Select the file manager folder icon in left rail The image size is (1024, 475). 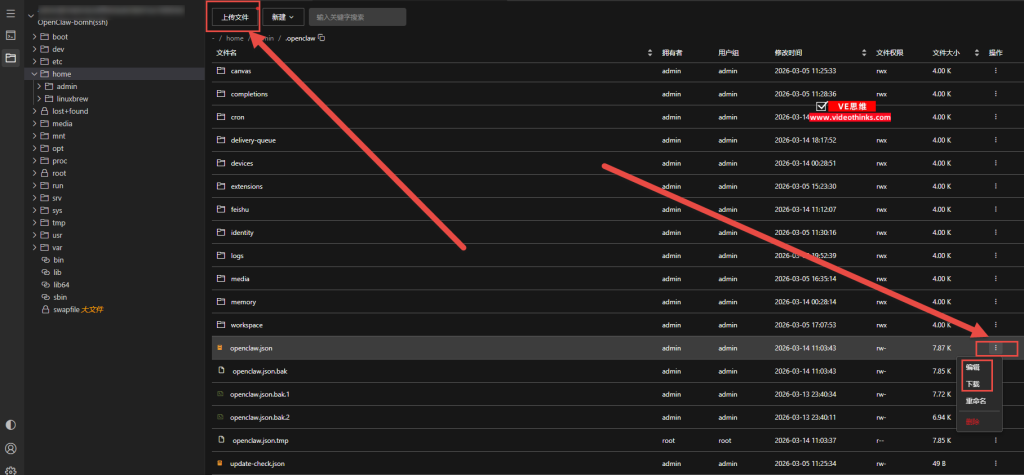click(11, 57)
